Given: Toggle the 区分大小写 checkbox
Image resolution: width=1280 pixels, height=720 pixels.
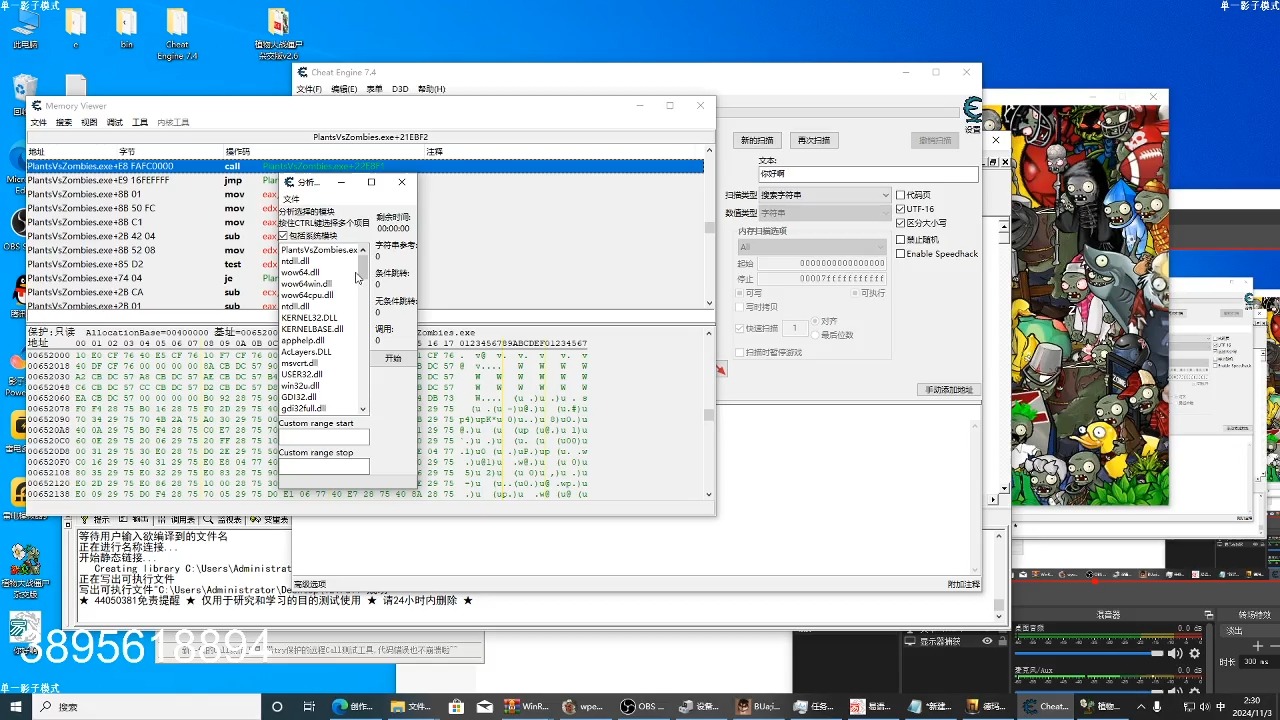Looking at the screenshot, I should click(901, 223).
